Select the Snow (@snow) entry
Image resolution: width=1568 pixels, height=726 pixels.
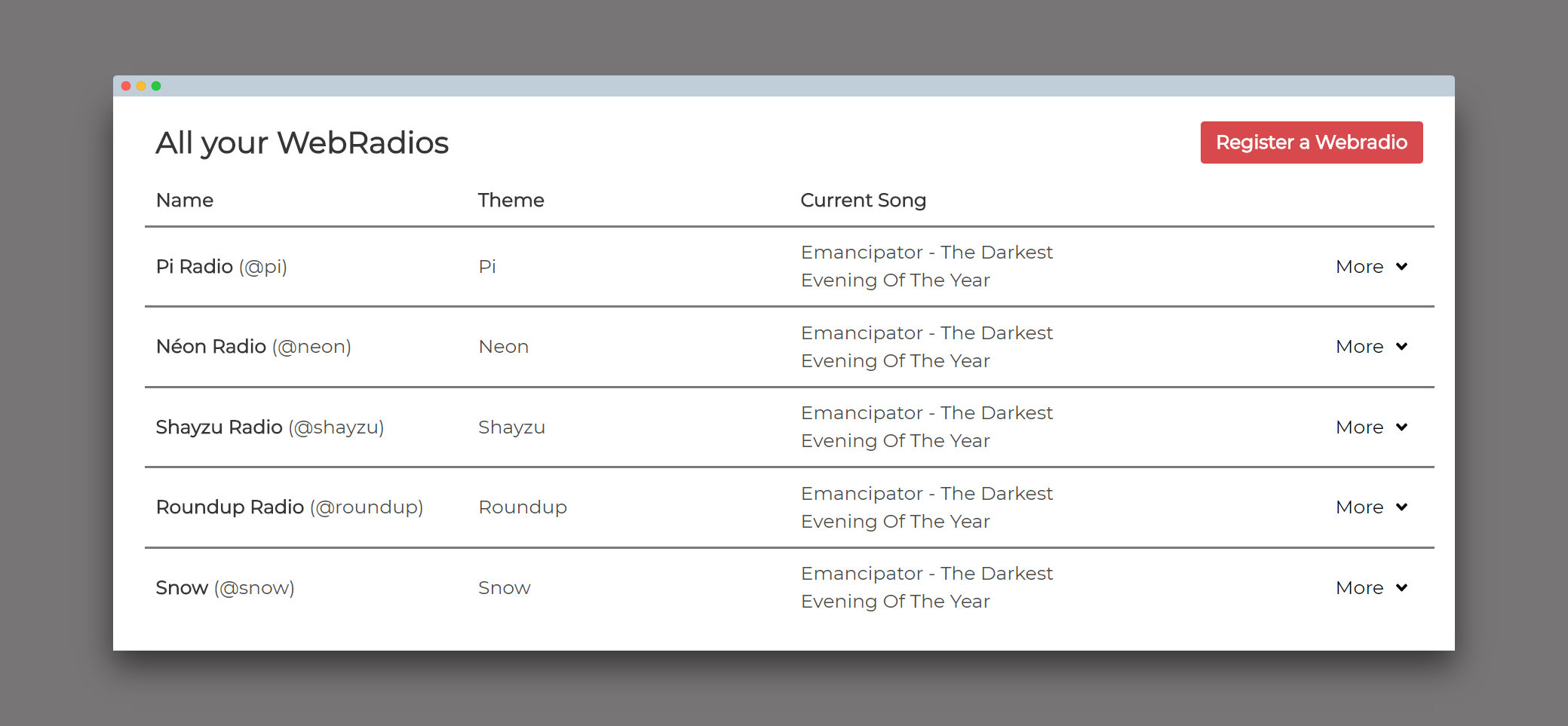click(x=225, y=588)
